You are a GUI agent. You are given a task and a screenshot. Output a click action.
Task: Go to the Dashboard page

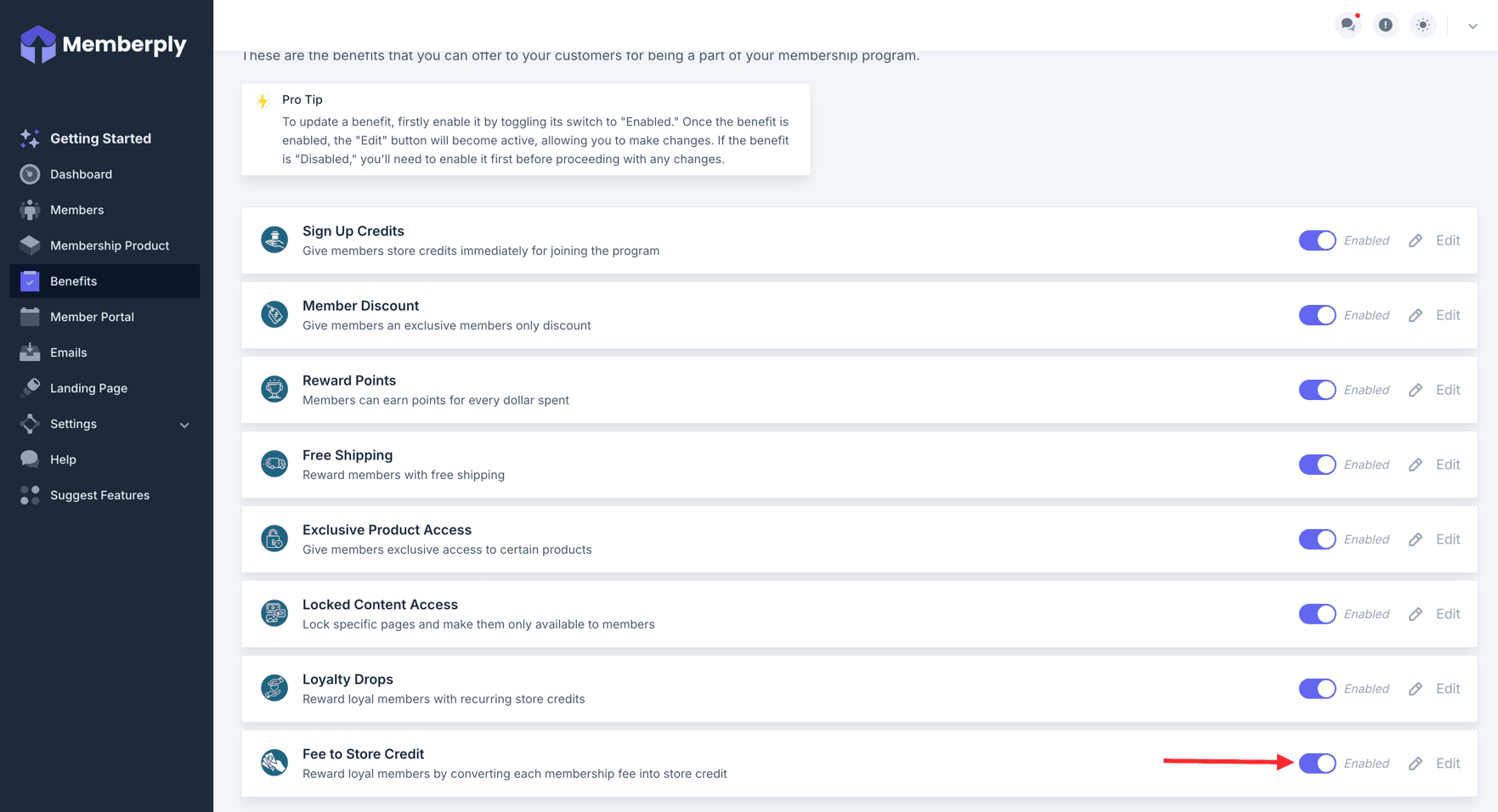point(81,174)
